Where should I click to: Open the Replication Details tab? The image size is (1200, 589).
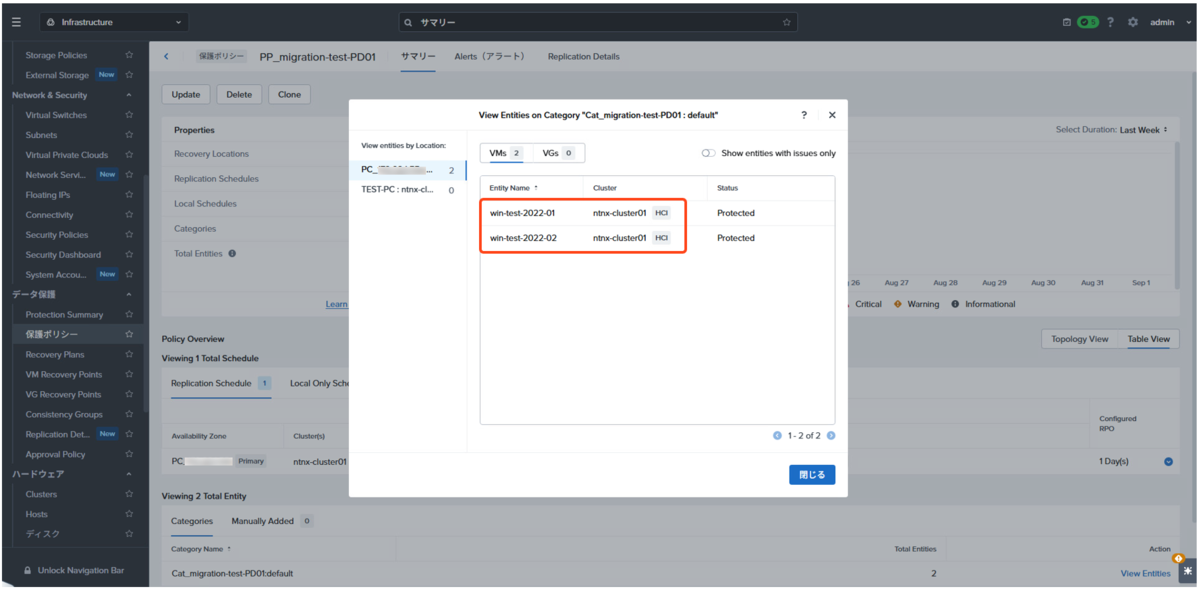583,57
